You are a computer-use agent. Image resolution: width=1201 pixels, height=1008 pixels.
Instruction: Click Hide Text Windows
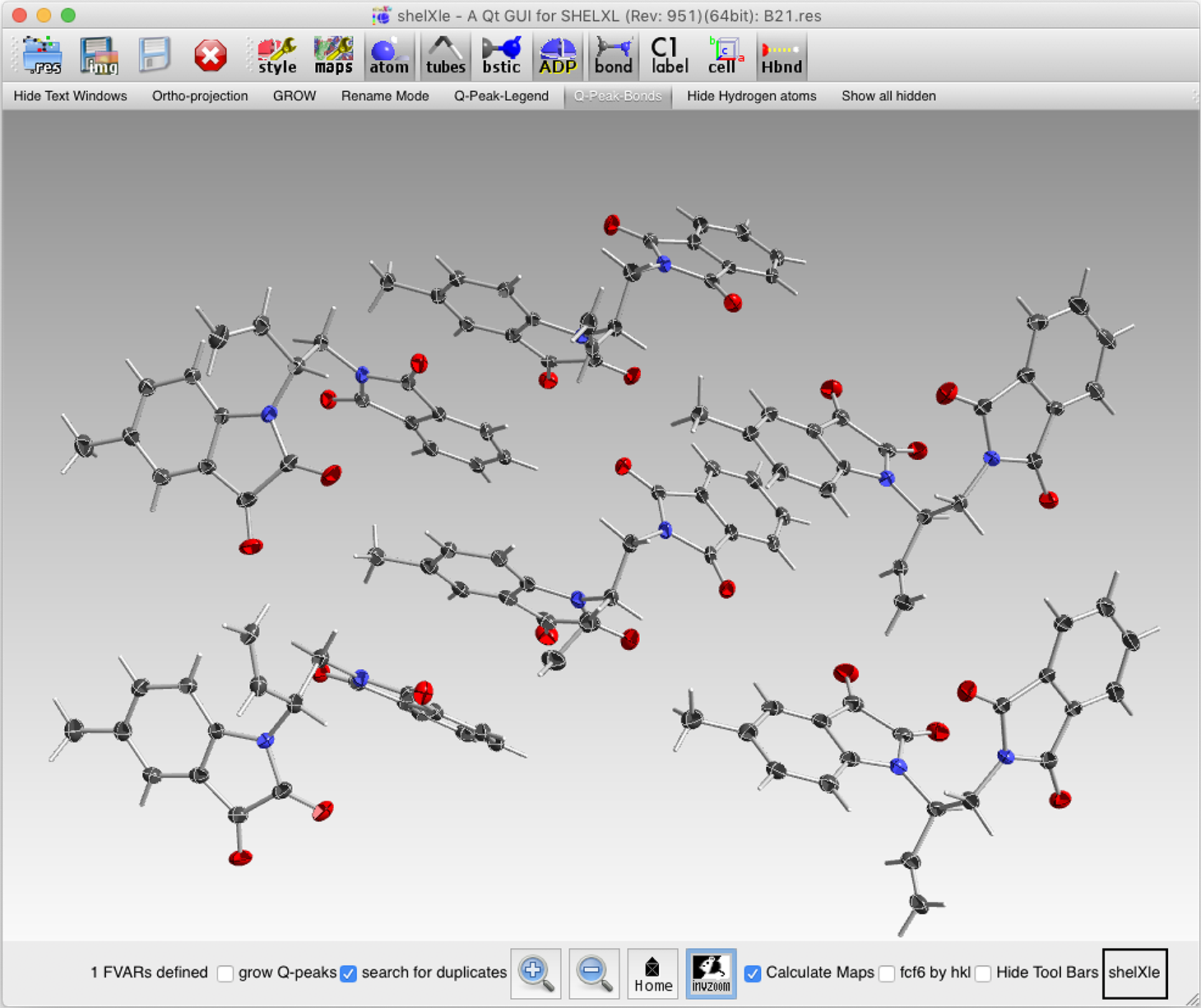pos(71,96)
